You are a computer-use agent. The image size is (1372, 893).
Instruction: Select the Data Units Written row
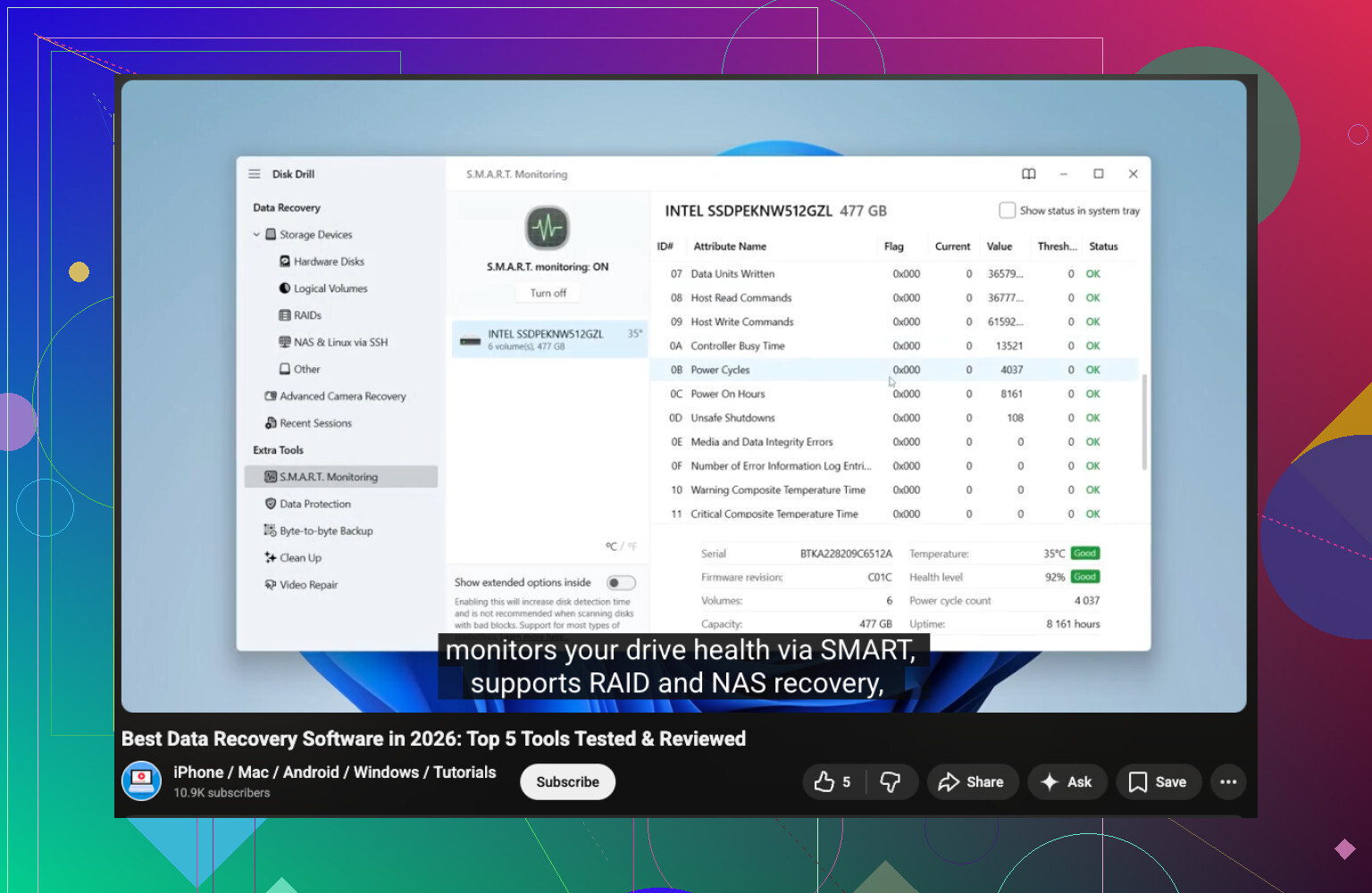(x=895, y=273)
